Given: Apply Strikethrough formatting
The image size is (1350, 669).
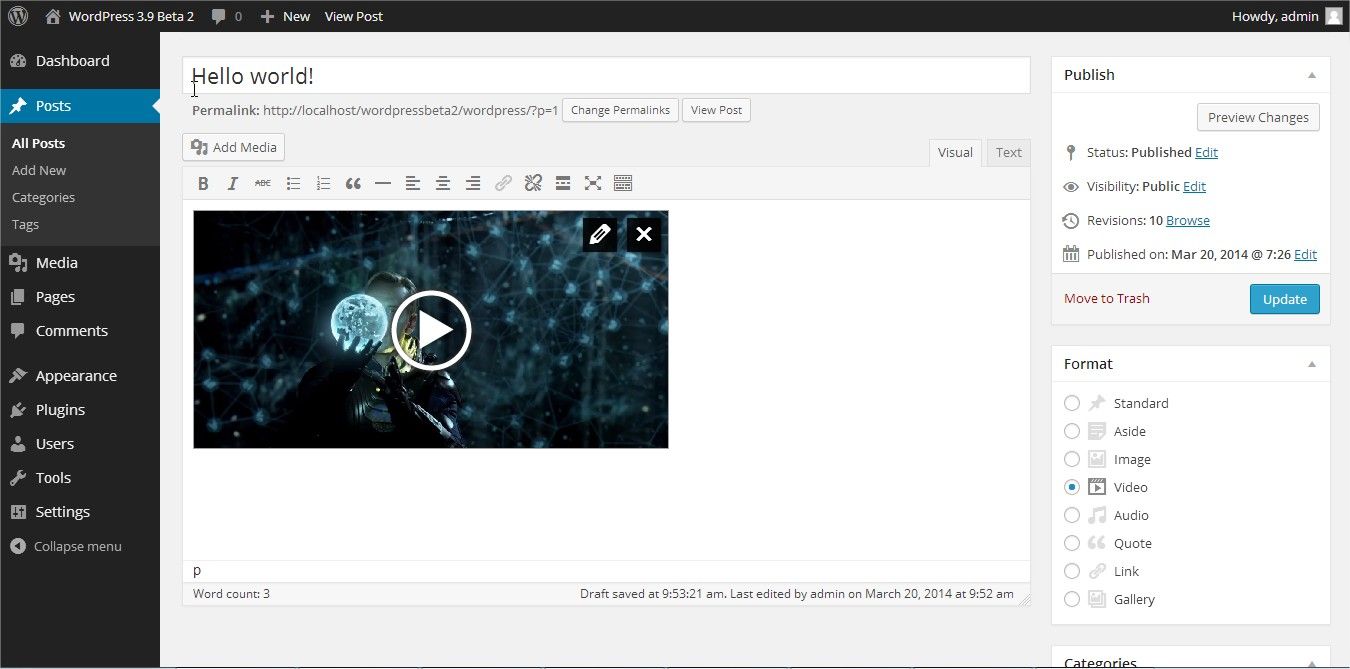Looking at the screenshot, I should [x=263, y=183].
